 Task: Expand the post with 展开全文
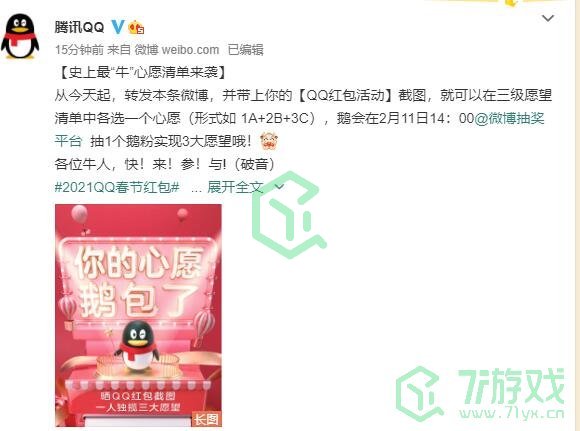pos(235,187)
